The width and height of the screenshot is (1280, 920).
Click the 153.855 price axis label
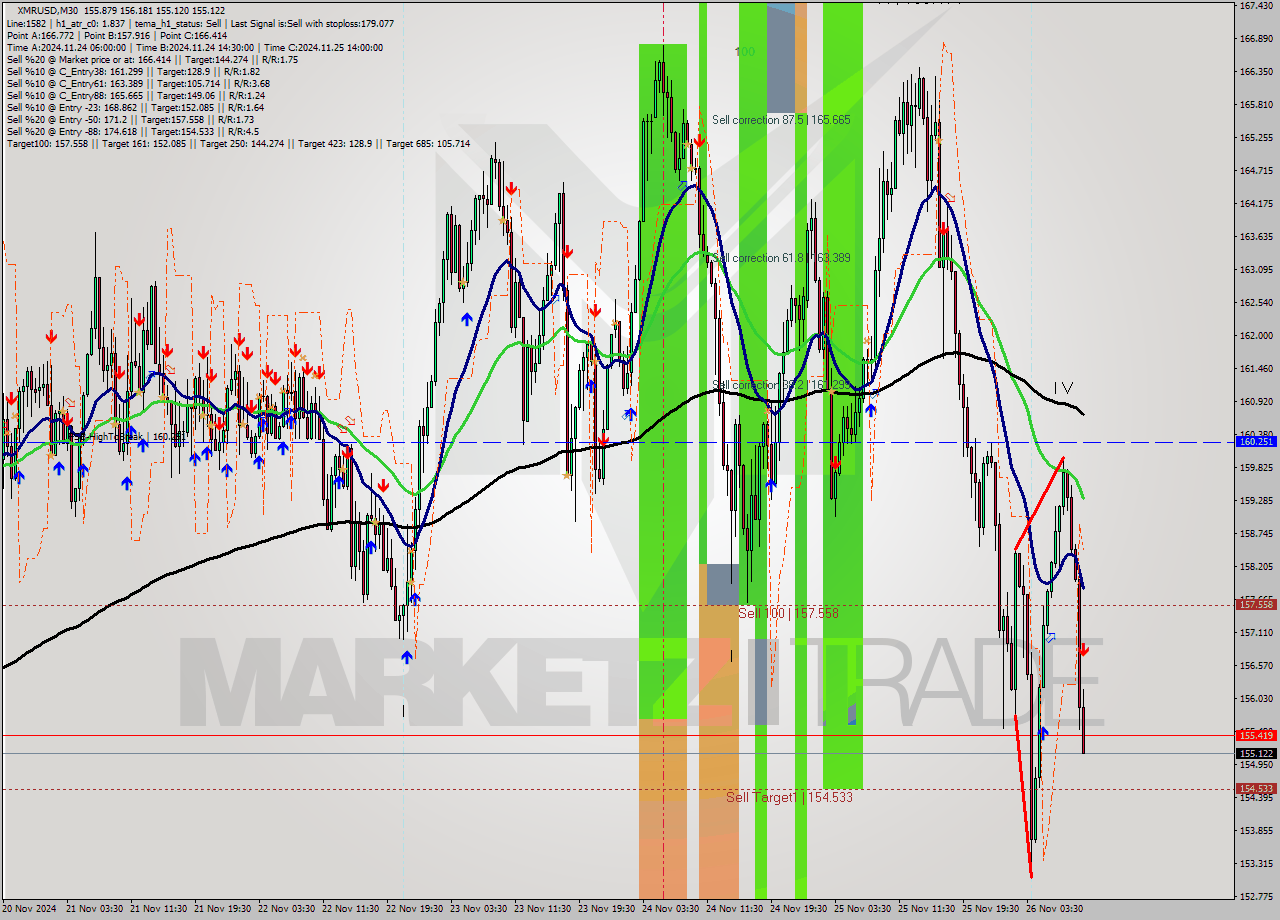1256,831
